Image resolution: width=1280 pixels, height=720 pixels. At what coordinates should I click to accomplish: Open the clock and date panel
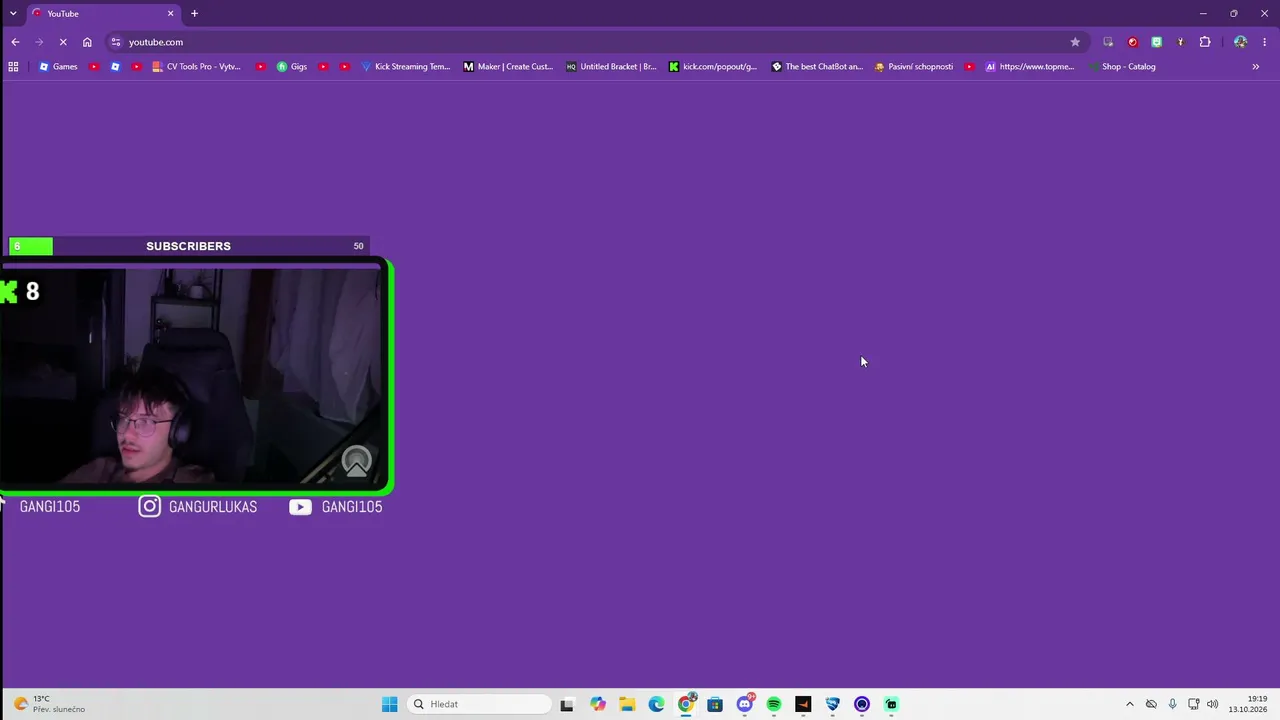[x=1250, y=704]
